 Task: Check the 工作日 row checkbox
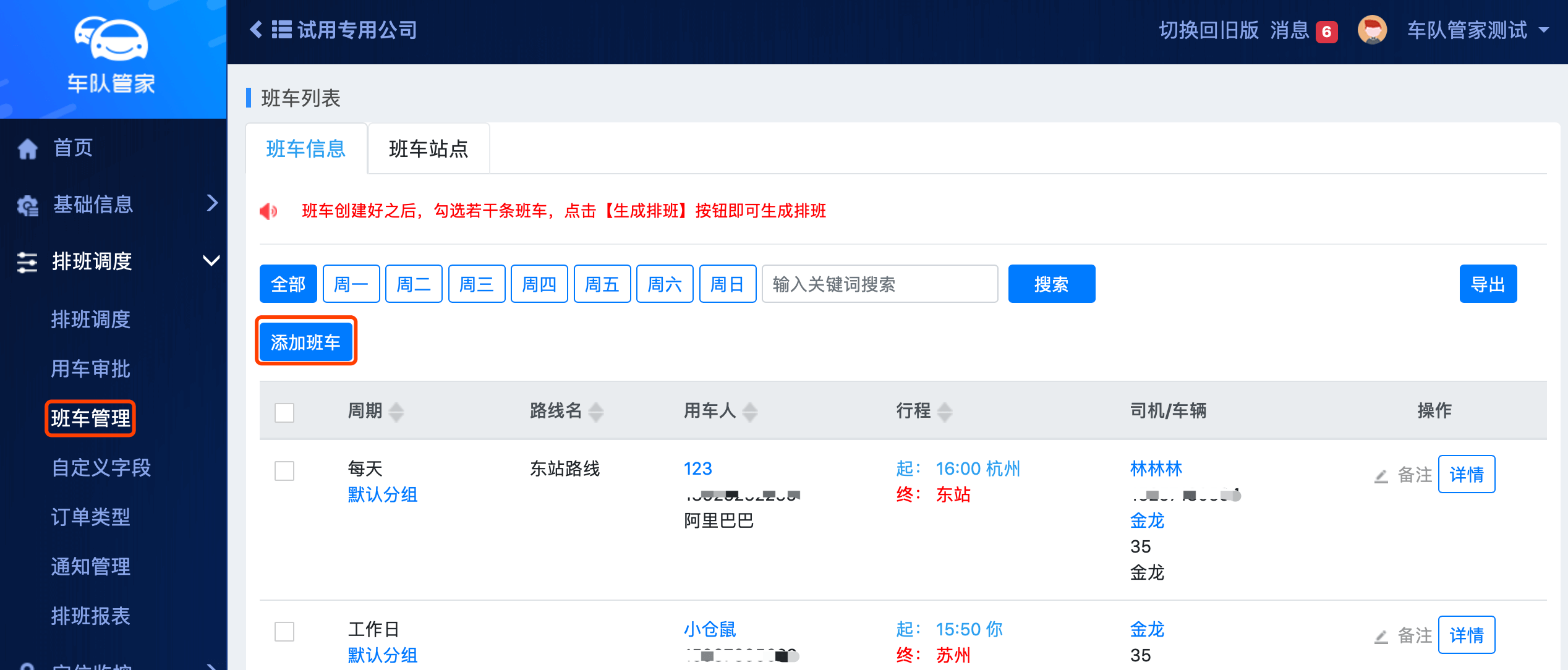point(284,632)
